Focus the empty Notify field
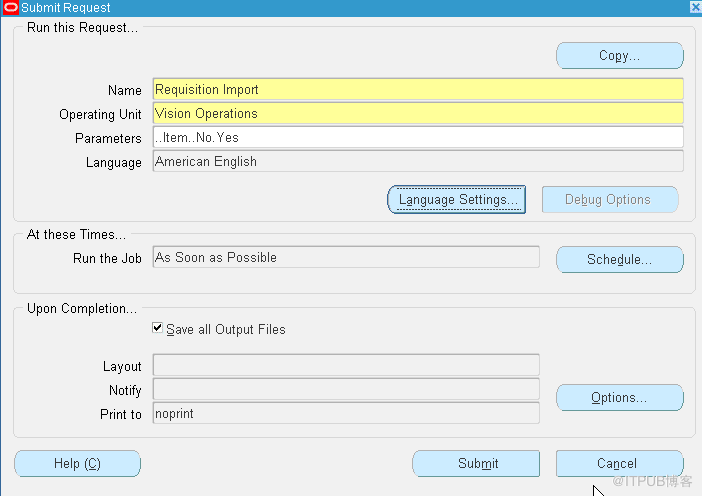This screenshot has height=496, width=702. click(x=345, y=390)
